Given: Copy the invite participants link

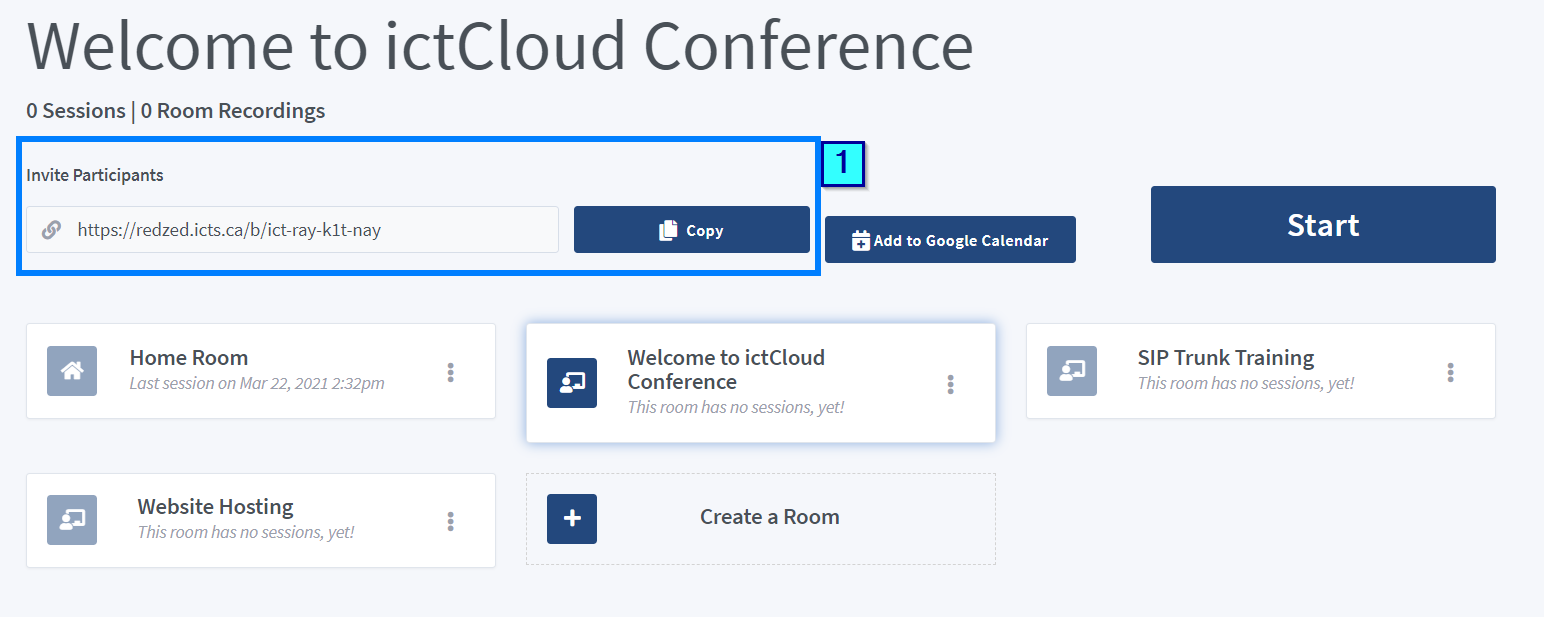Looking at the screenshot, I should coord(692,230).
